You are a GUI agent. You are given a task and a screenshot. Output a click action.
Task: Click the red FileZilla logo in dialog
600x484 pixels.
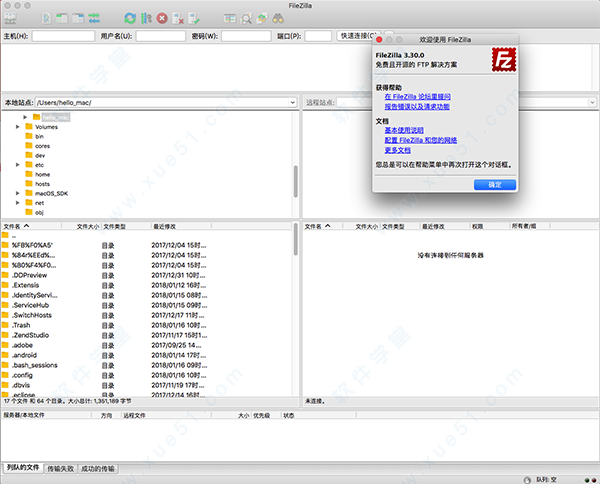coord(504,60)
